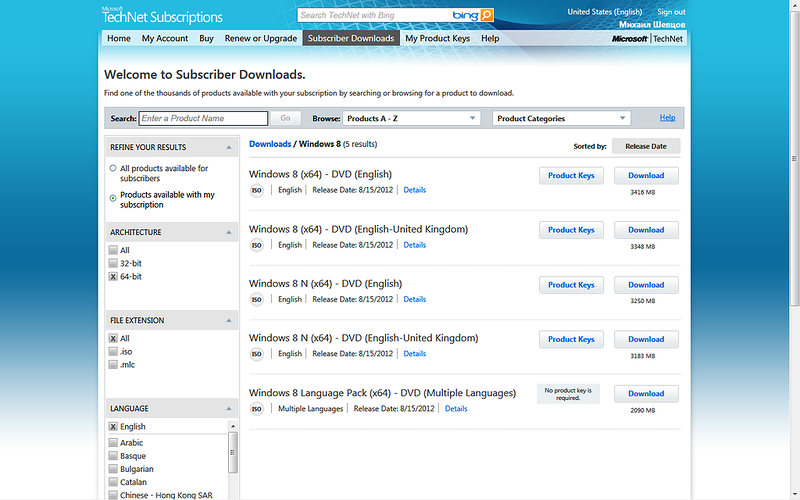Check the Bulgarian language checkbox
This screenshot has width=800, height=500.
click(113, 469)
